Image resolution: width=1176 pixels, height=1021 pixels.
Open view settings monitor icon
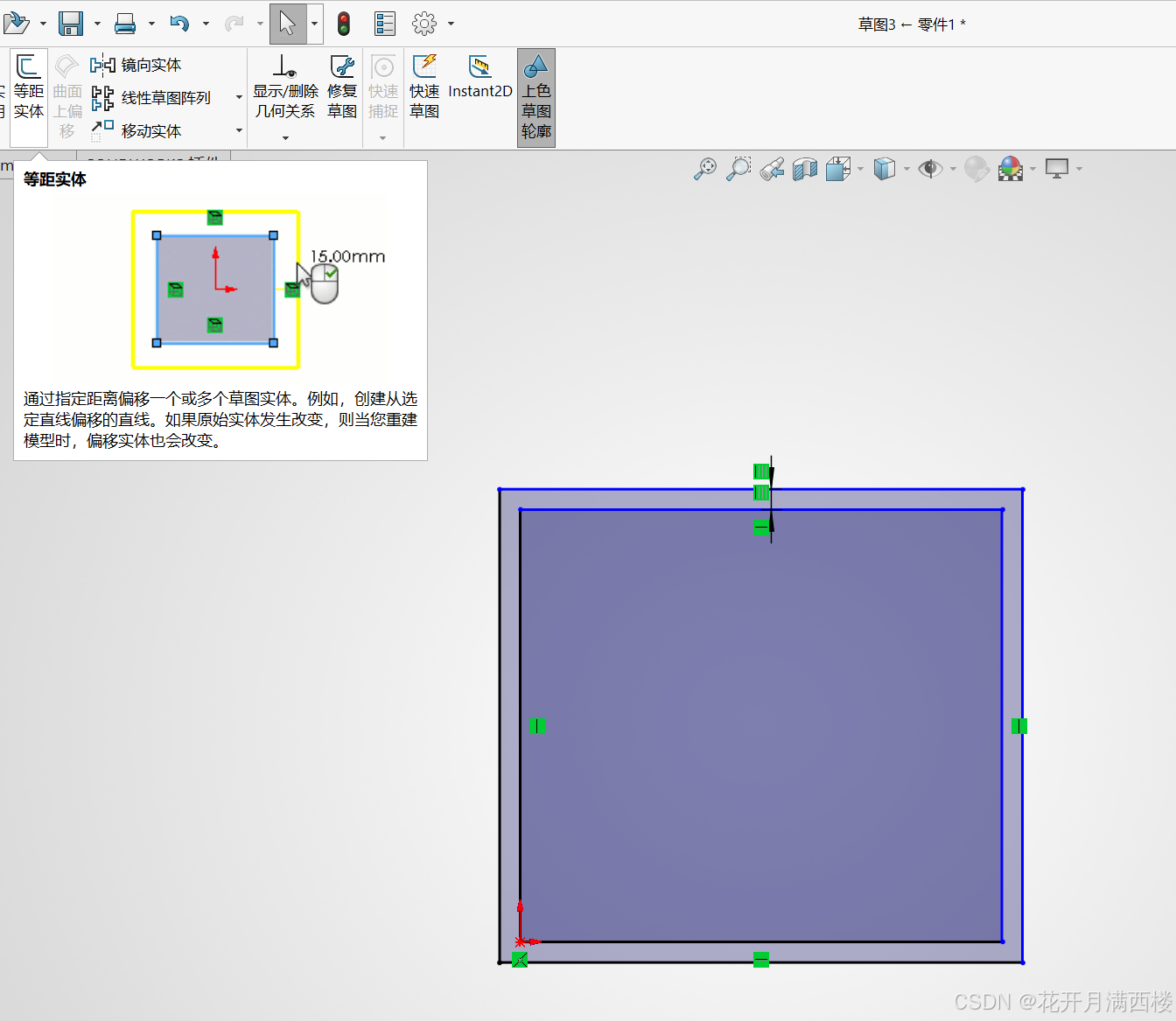pyautogui.click(x=1057, y=169)
